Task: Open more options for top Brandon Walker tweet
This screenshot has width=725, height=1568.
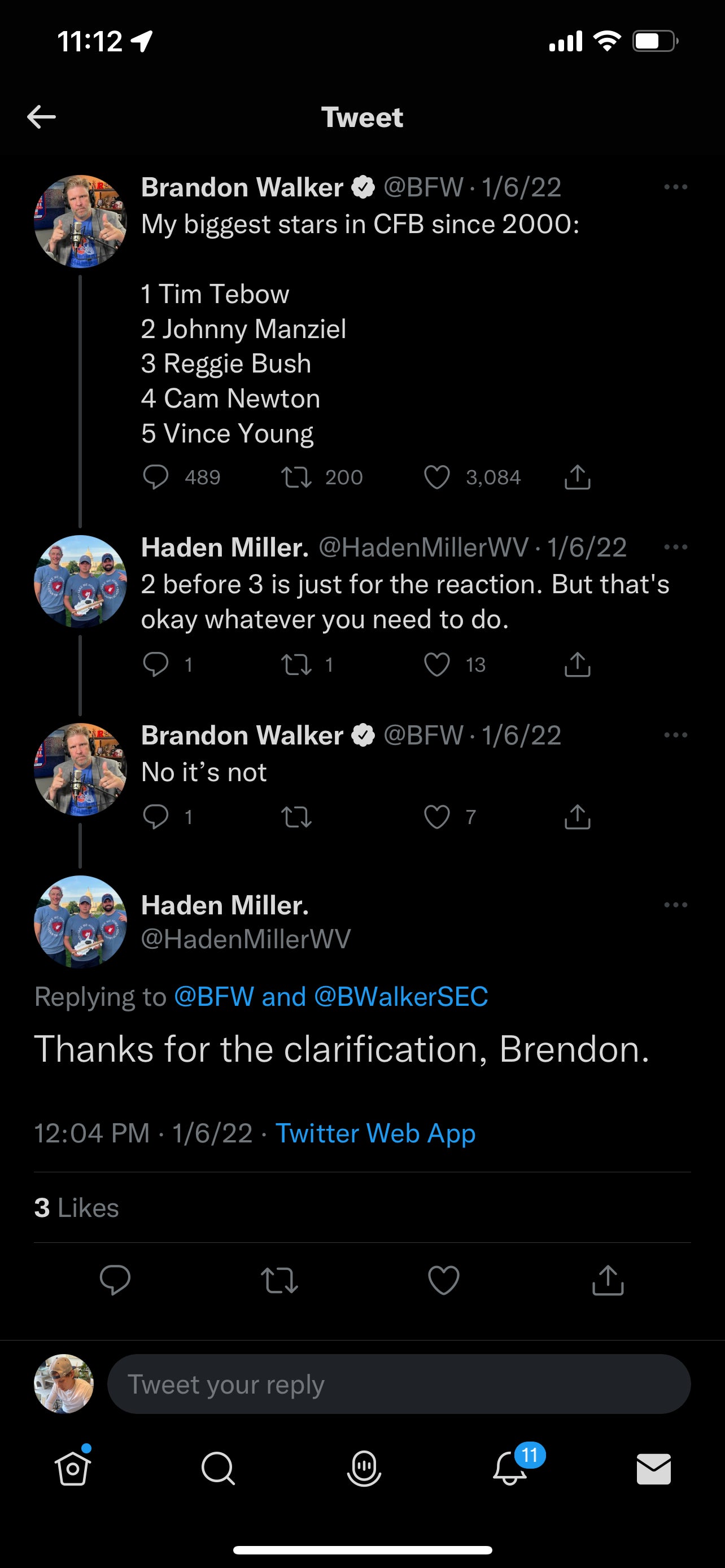Action: tap(675, 187)
